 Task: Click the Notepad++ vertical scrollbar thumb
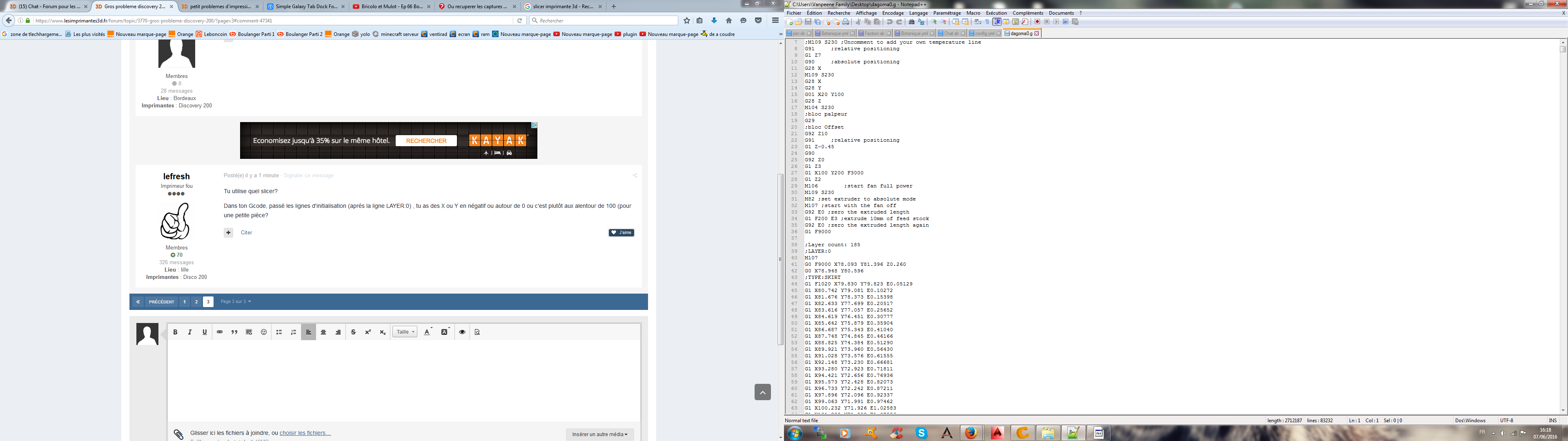[x=1563, y=49]
